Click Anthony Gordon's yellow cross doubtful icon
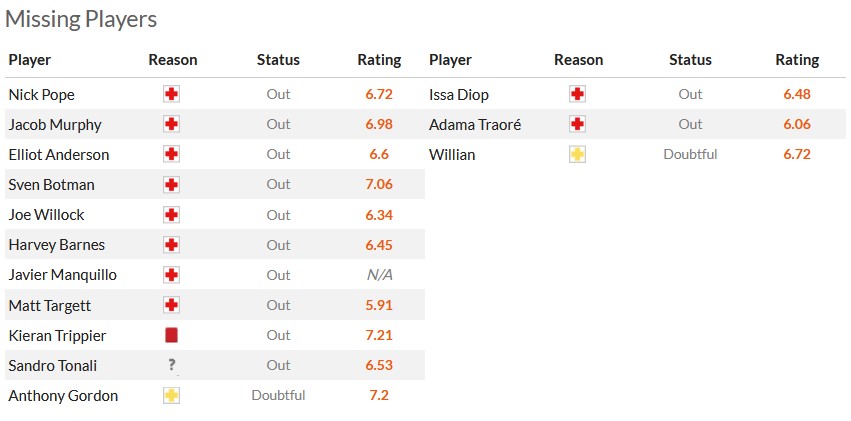Viewport: 851px width, 421px height. coord(171,395)
